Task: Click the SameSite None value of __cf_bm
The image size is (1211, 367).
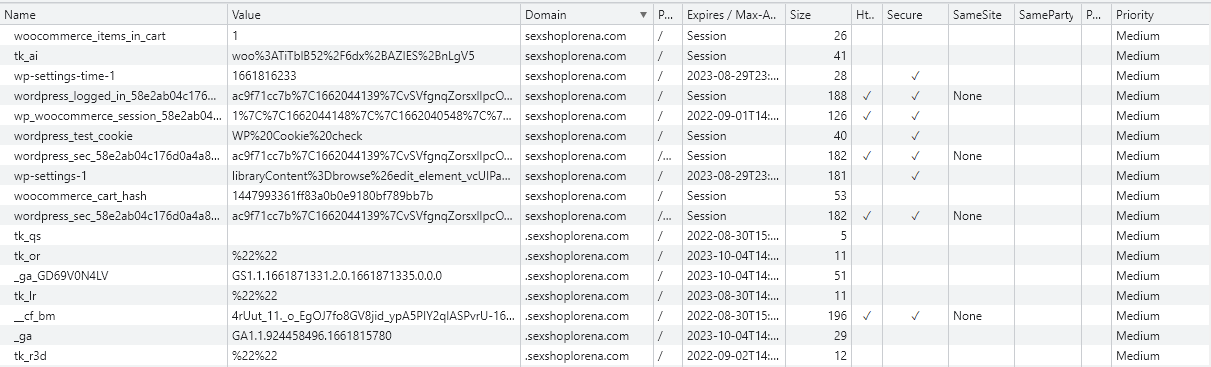Action: [x=967, y=316]
